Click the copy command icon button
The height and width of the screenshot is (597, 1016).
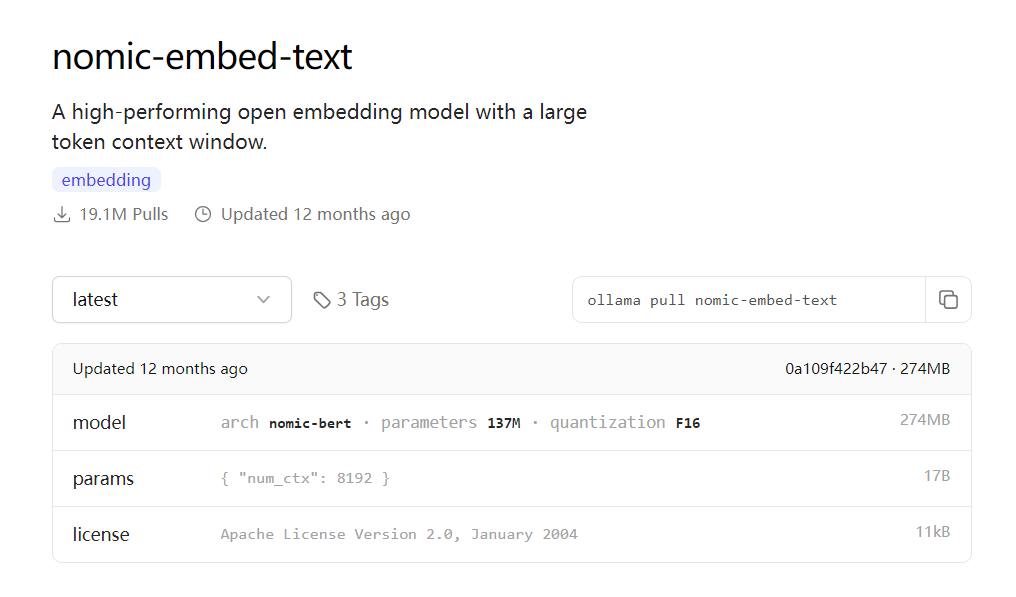[948, 300]
